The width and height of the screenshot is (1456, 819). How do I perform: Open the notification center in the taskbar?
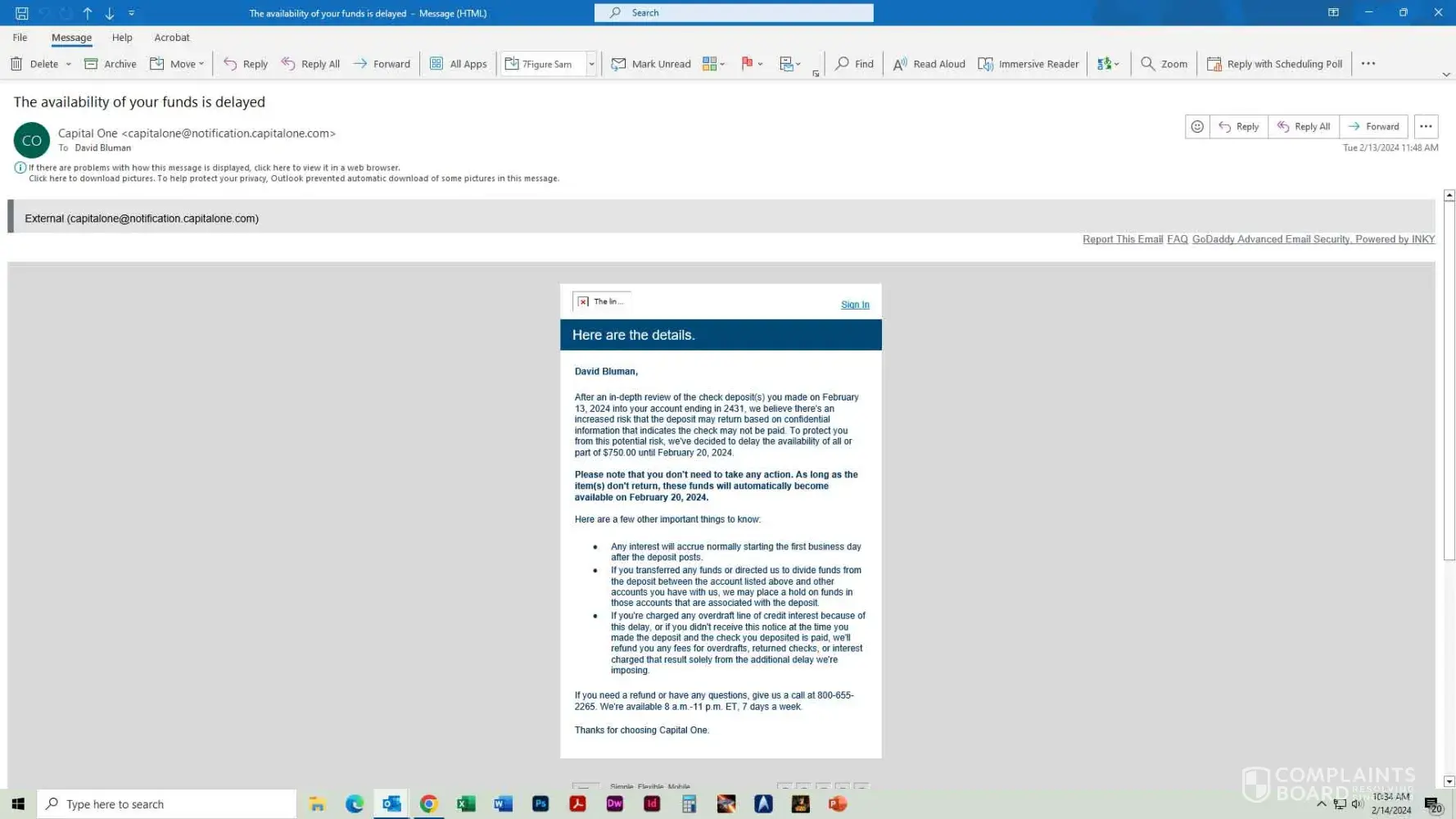click(1433, 804)
